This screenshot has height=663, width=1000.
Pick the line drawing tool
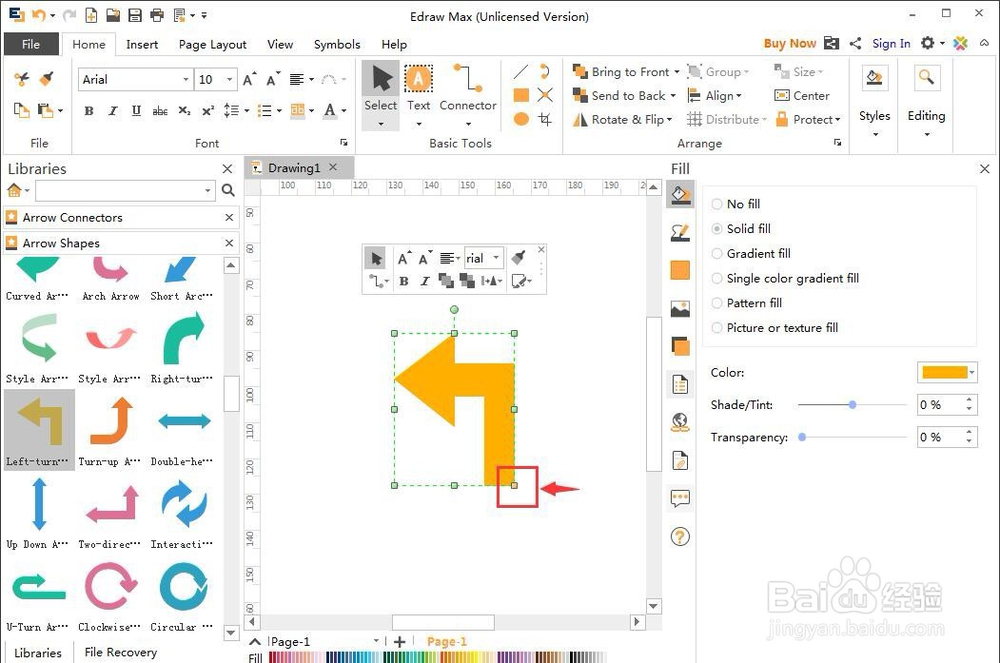point(521,71)
